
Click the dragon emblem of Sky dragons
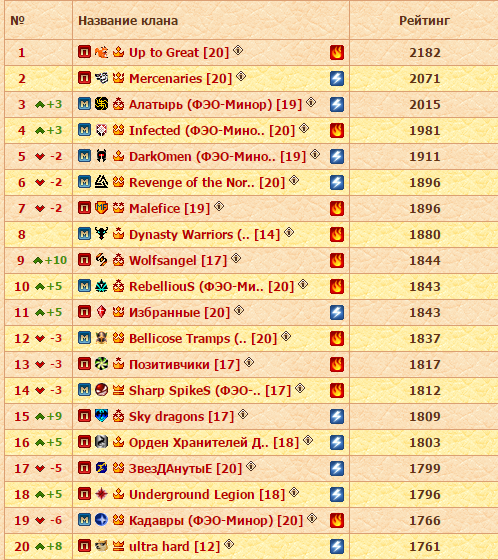pyautogui.click(x=101, y=416)
